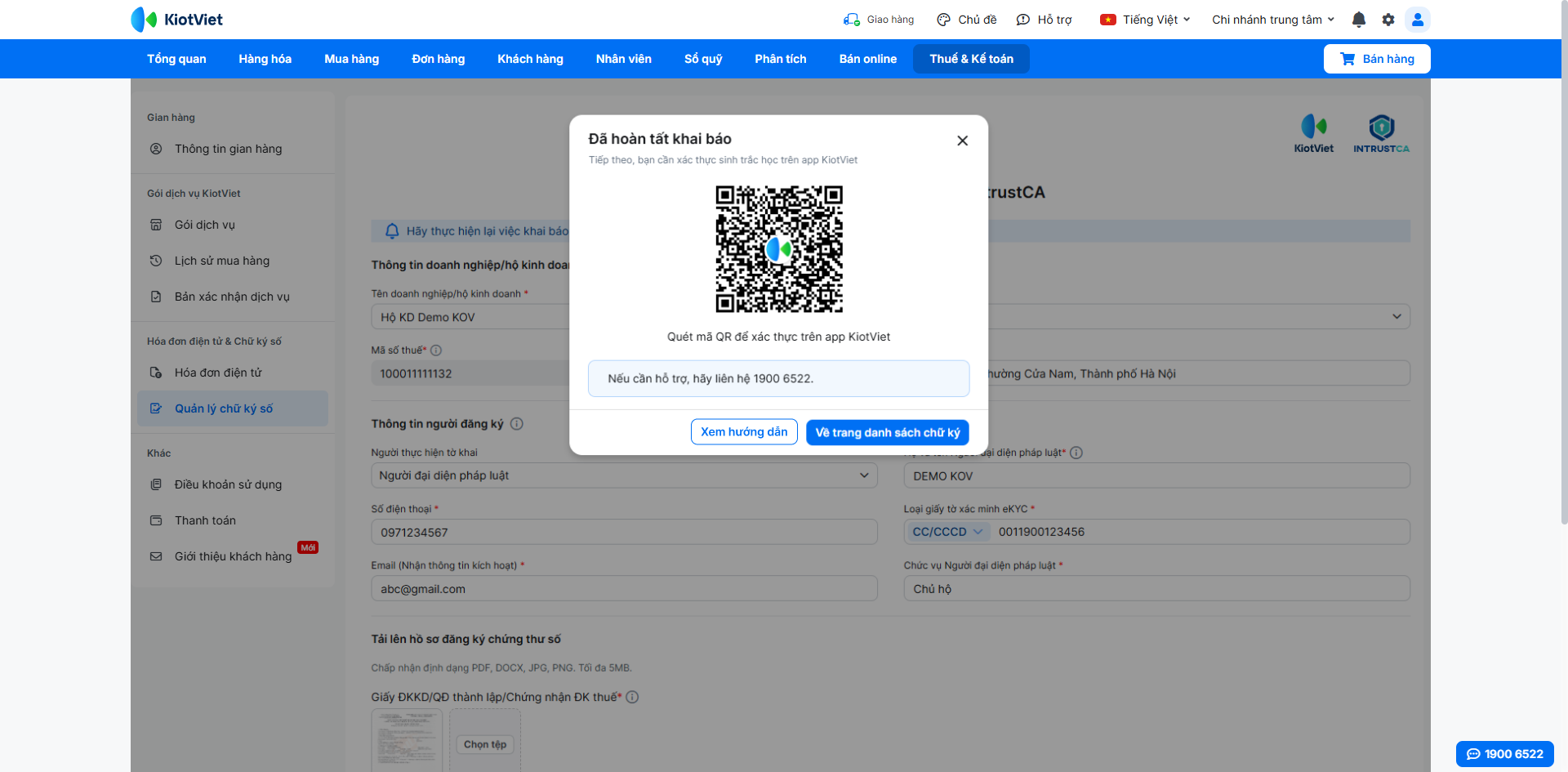Image resolution: width=1568 pixels, height=772 pixels.
Task: Open Thông tin gian hàng in sidebar
Action: [233, 149]
